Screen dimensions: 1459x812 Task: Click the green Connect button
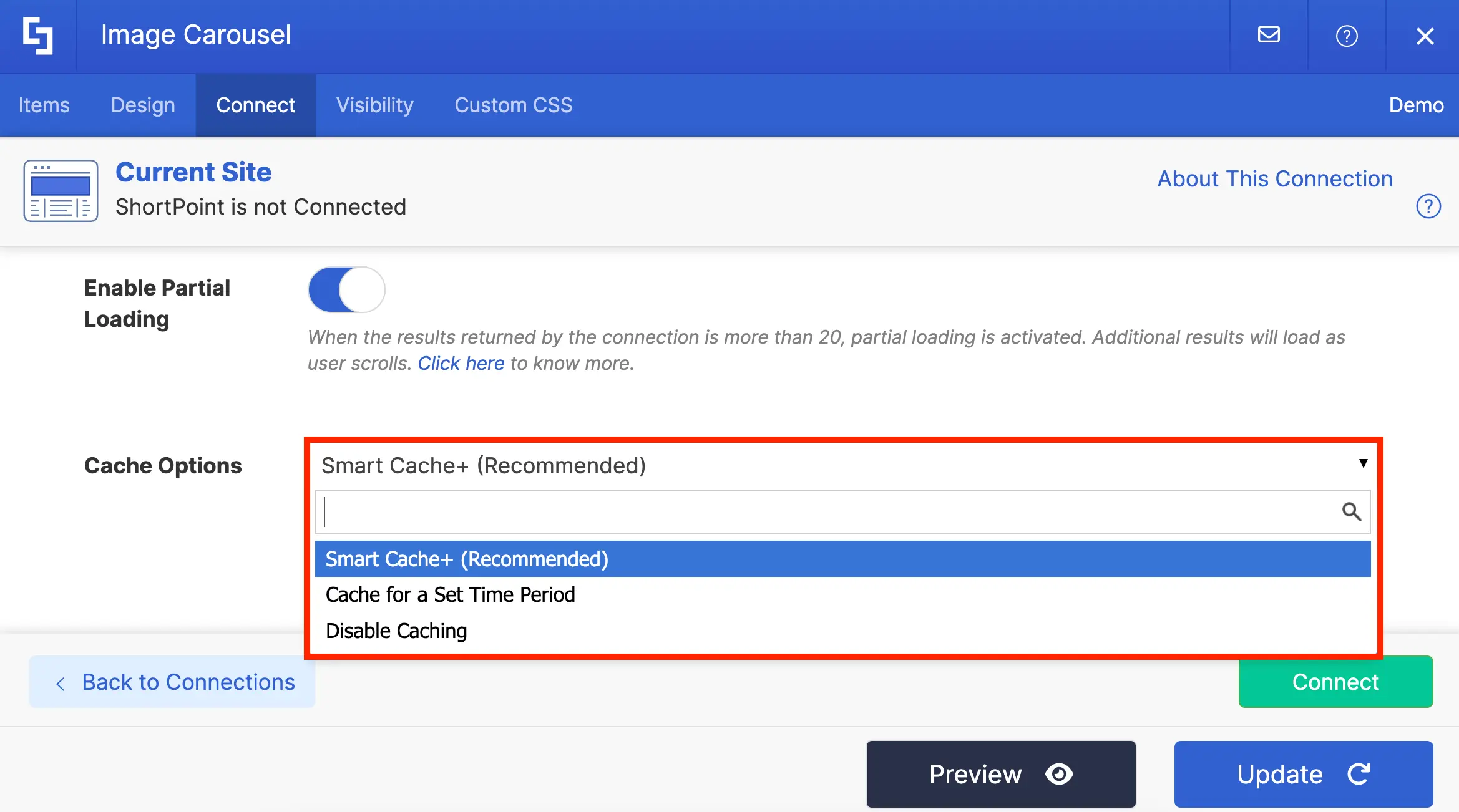[1335, 682]
